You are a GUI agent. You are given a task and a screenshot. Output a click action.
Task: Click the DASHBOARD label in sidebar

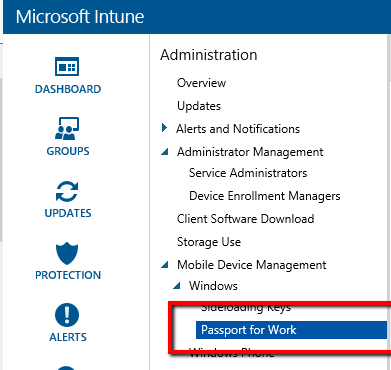click(x=68, y=89)
